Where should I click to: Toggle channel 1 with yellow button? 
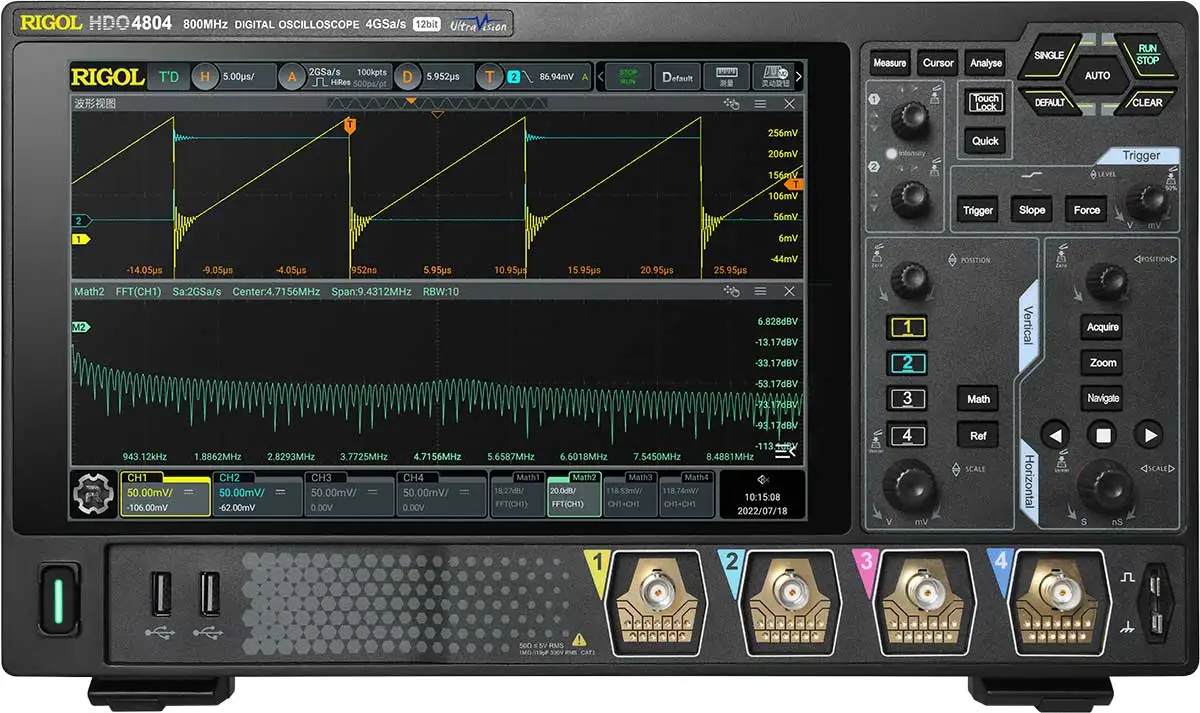[907, 327]
